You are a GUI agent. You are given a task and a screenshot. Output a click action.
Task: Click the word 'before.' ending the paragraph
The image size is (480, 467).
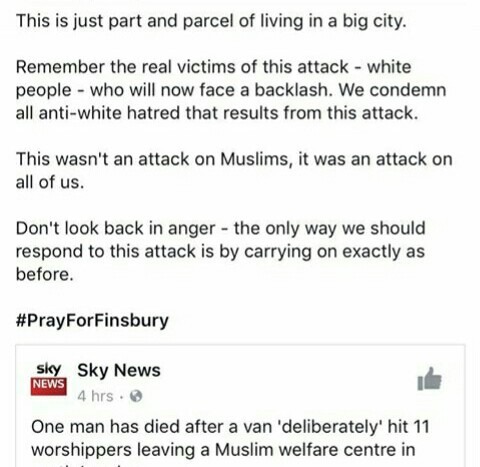pyautogui.click(x=44, y=274)
